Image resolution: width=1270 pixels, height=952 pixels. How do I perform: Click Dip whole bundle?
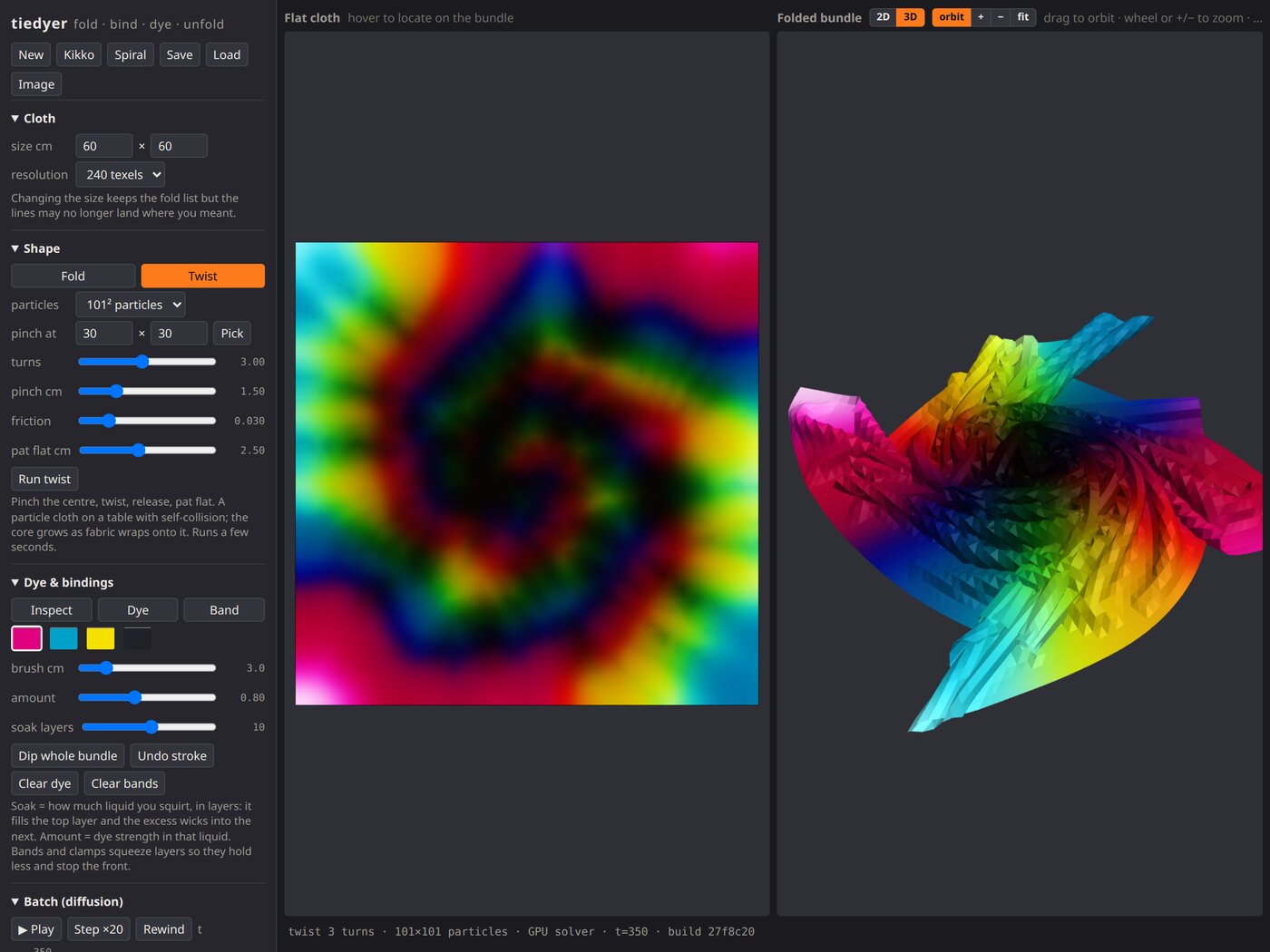(x=68, y=756)
